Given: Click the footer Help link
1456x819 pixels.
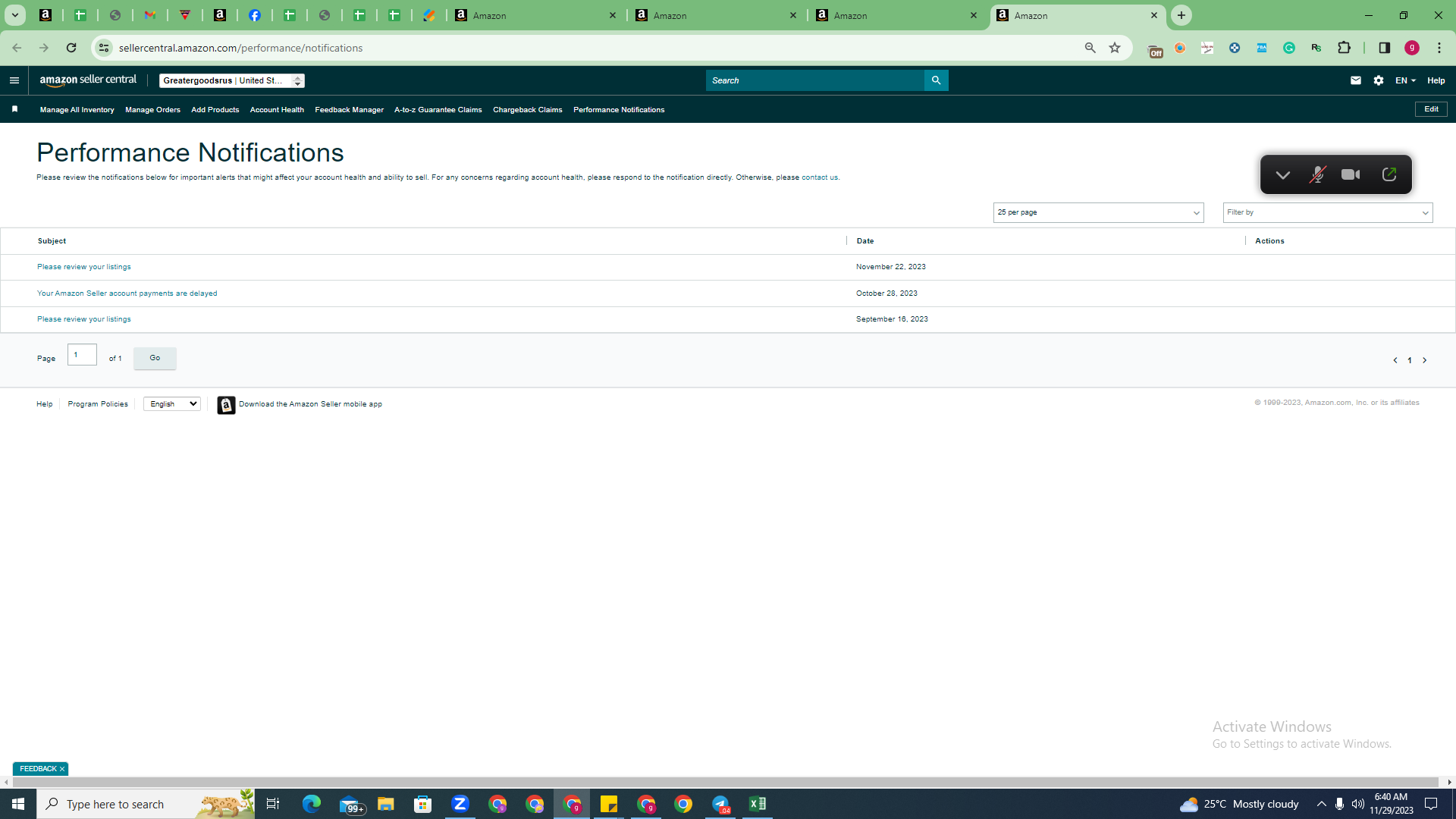Looking at the screenshot, I should [44, 404].
